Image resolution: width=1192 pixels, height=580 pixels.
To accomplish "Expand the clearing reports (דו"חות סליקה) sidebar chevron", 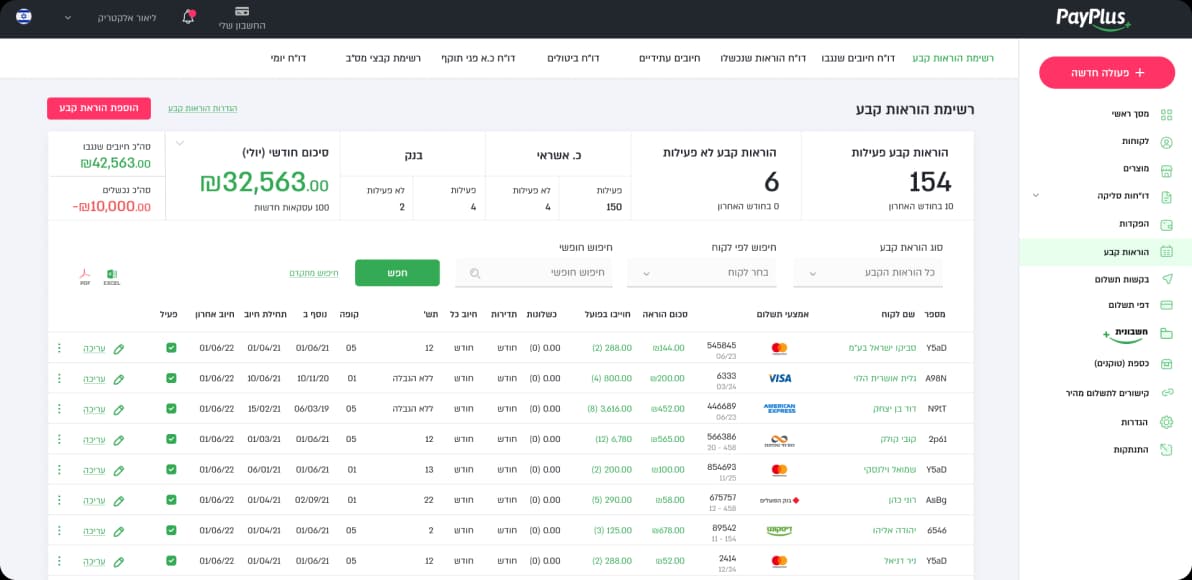I will click(x=1035, y=195).
